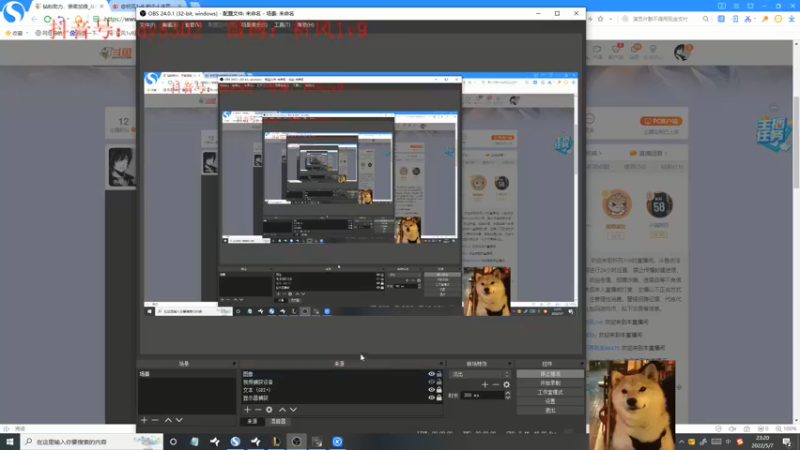Open browser favorites star dropdown arrow

pyautogui.click(x=610, y=19)
